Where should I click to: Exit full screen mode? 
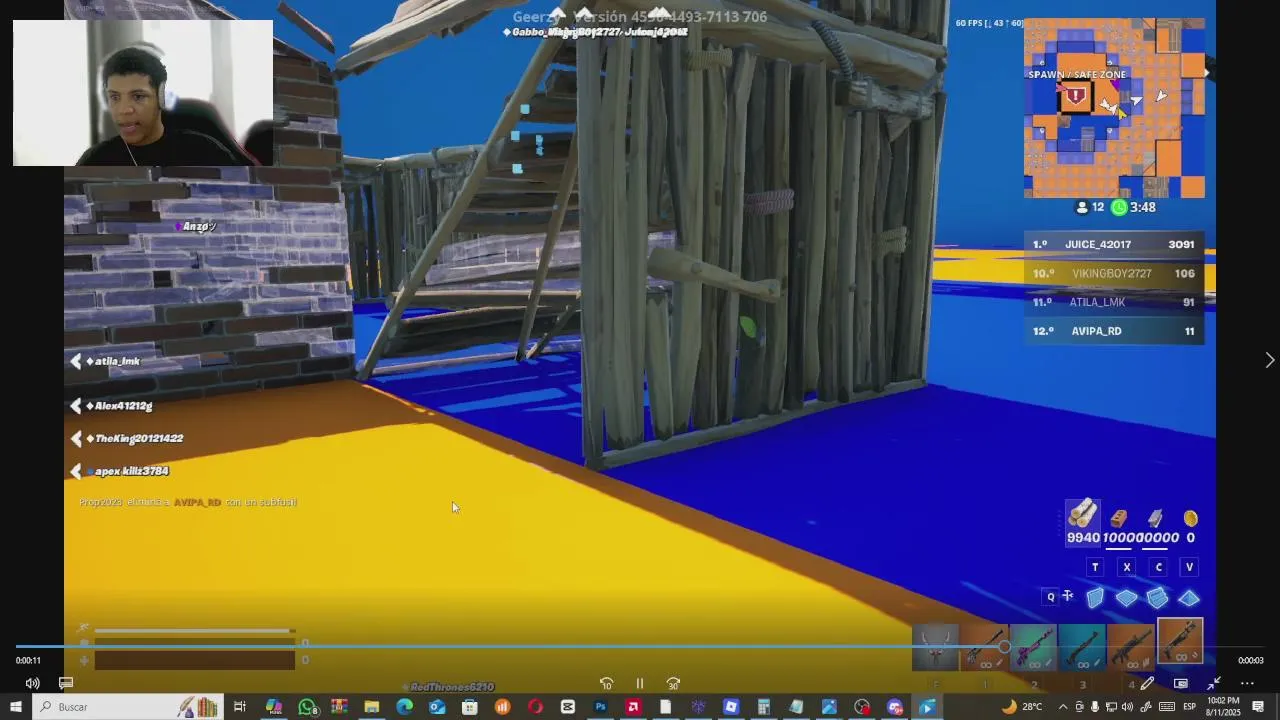click(1213, 683)
